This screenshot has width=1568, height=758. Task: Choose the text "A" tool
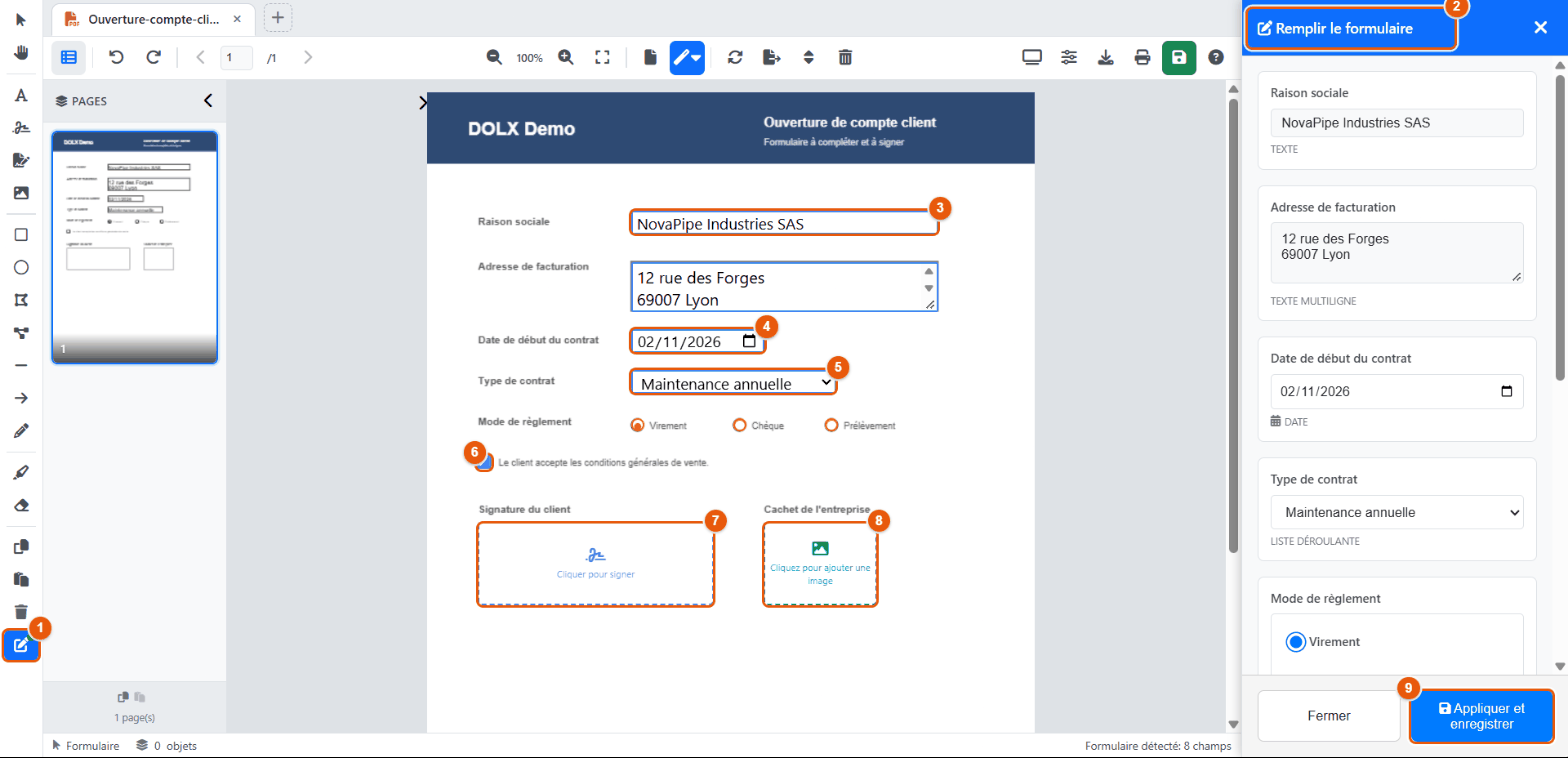click(21, 95)
